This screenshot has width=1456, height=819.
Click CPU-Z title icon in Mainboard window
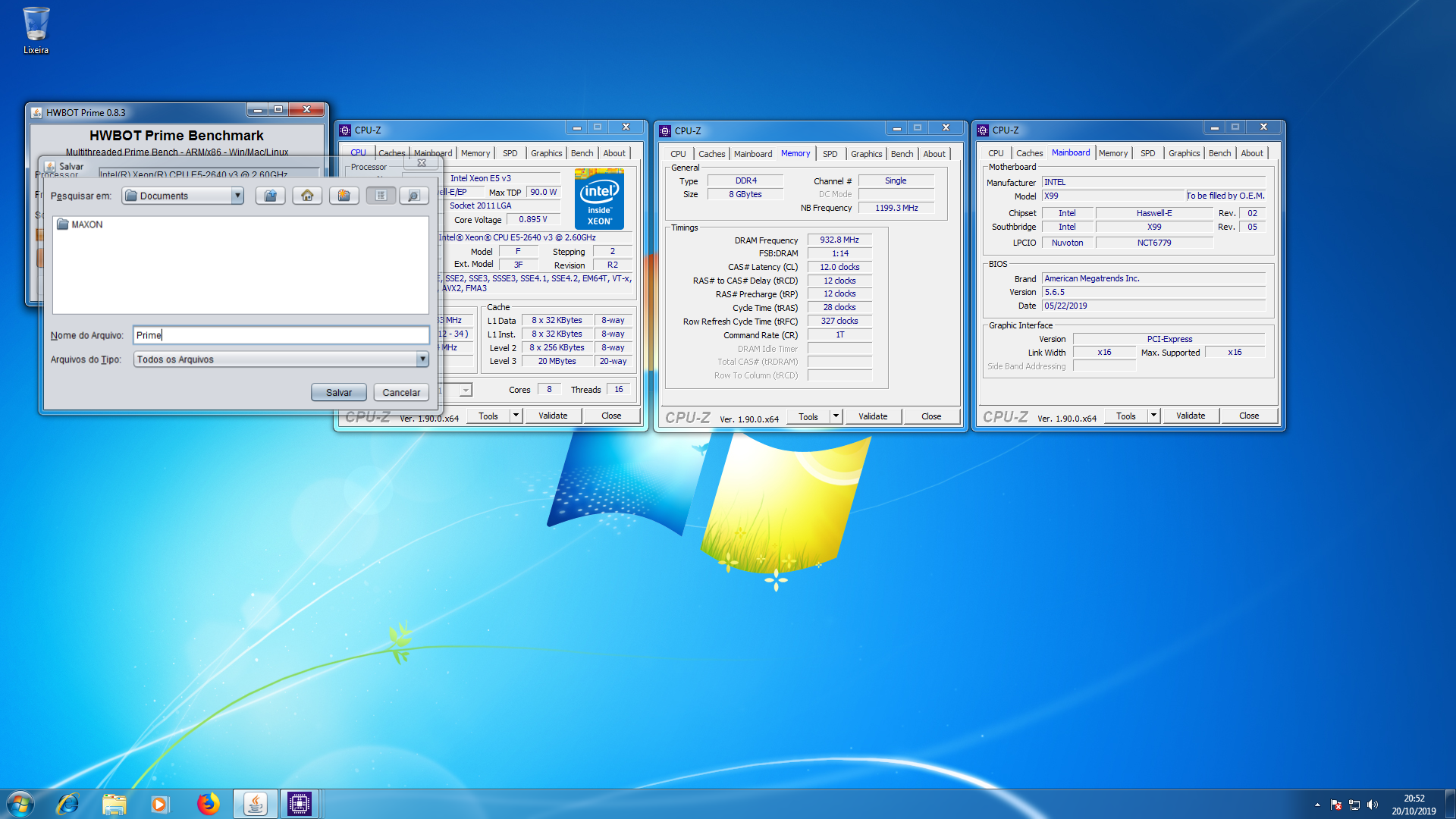click(x=983, y=130)
